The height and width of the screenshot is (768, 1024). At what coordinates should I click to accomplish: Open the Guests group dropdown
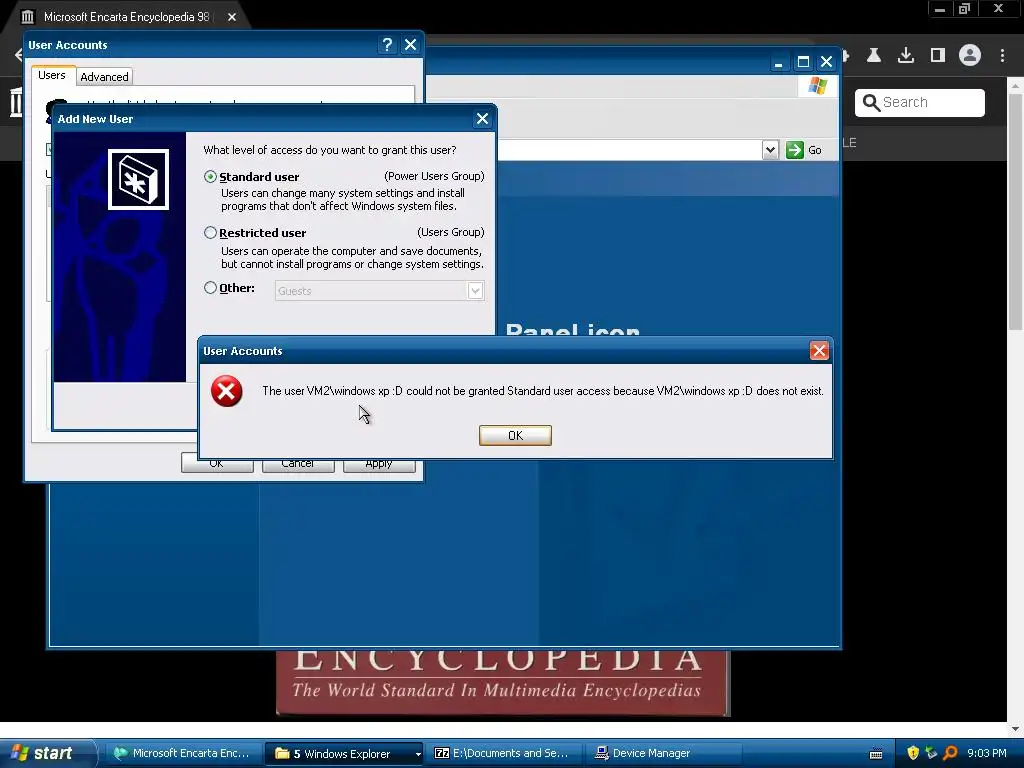pos(475,291)
